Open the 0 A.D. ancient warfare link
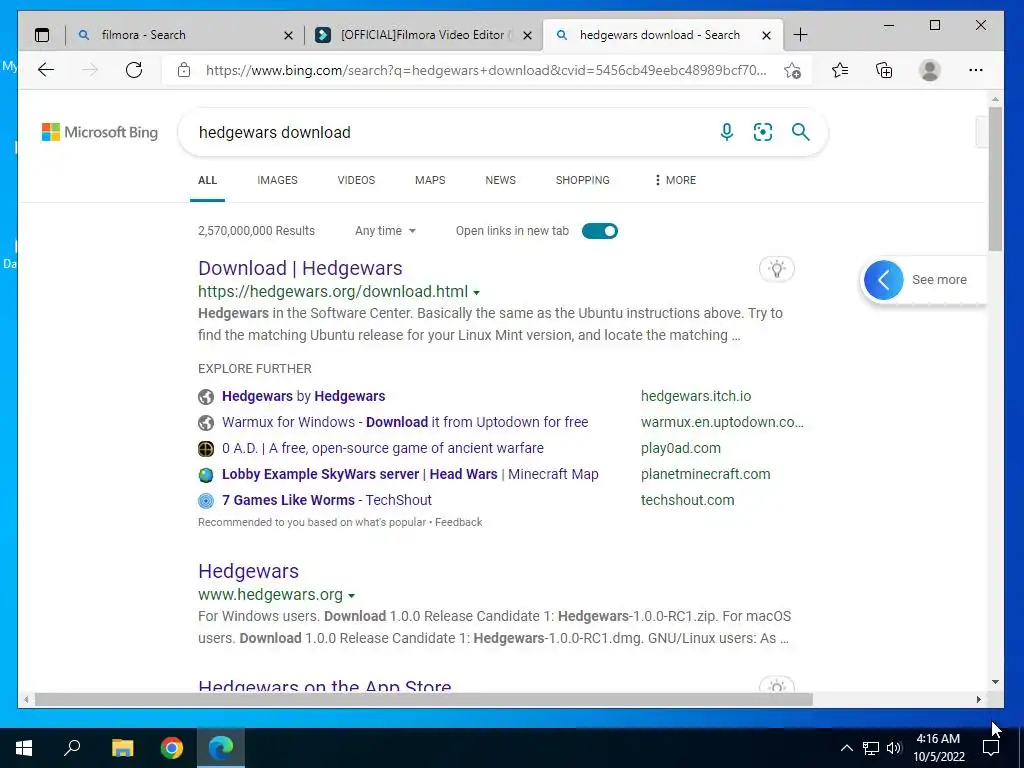Viewport: 1024px width, 768px height. click(383, 449)
